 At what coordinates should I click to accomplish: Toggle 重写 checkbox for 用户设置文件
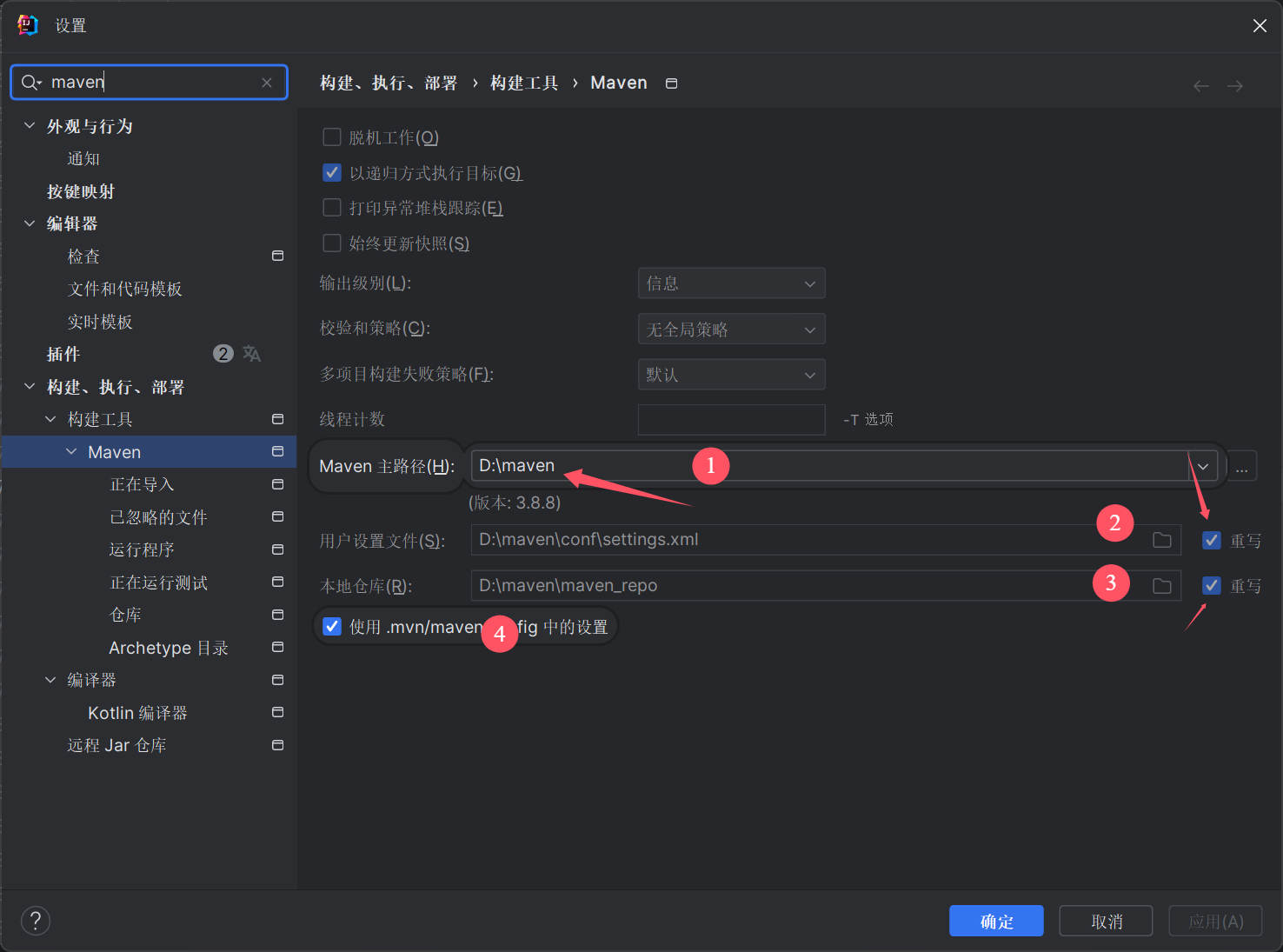1212,541
